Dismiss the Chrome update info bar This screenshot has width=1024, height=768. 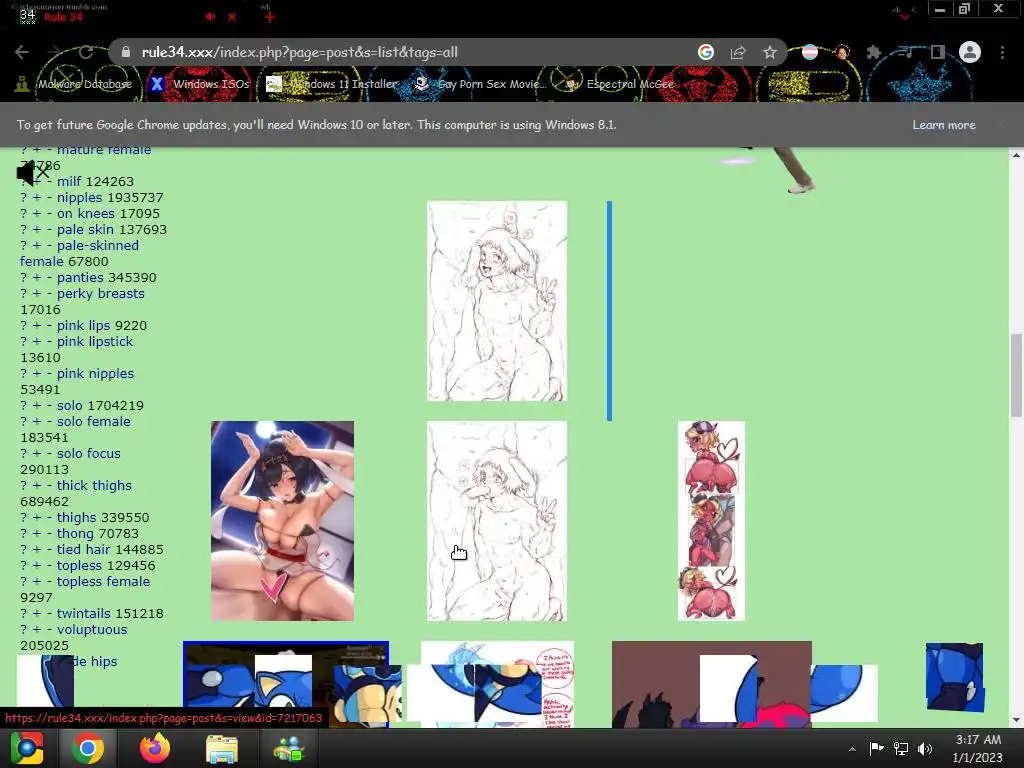pyautogui.click(x=1000, y=125)
